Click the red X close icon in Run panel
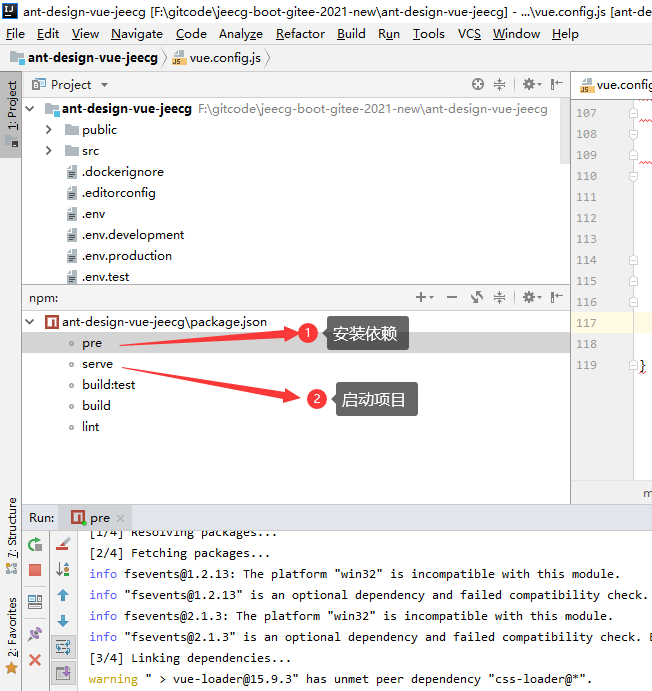The height and width of the screenshot is (691, 652). (x=35, y=660)
